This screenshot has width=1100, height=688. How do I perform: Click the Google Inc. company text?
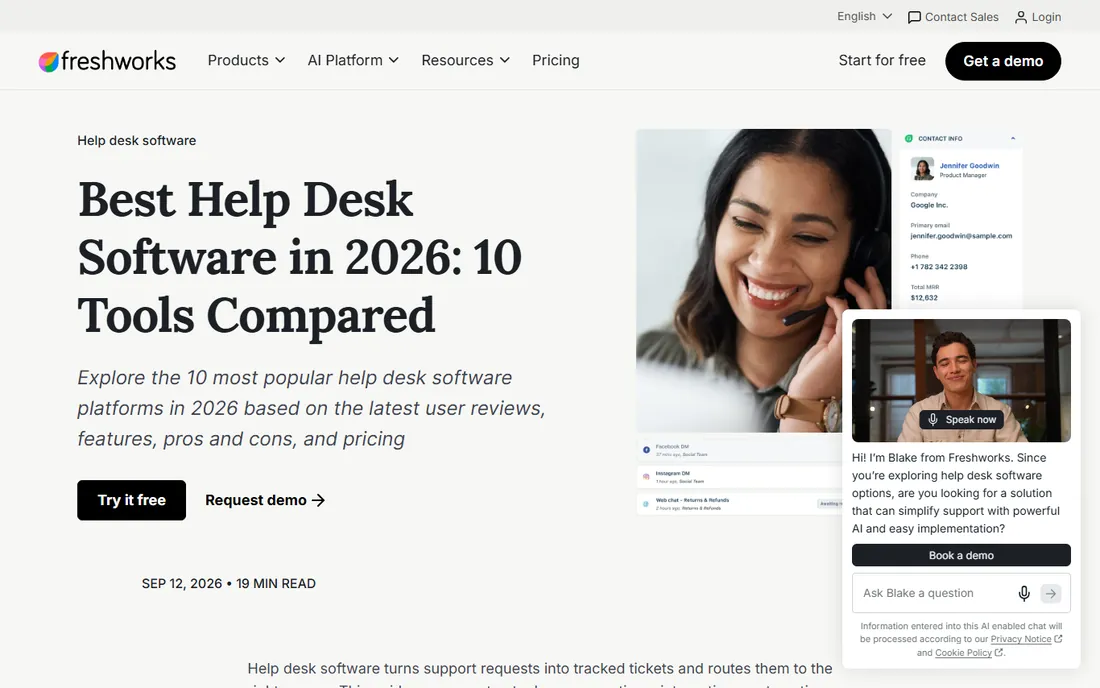929,205
